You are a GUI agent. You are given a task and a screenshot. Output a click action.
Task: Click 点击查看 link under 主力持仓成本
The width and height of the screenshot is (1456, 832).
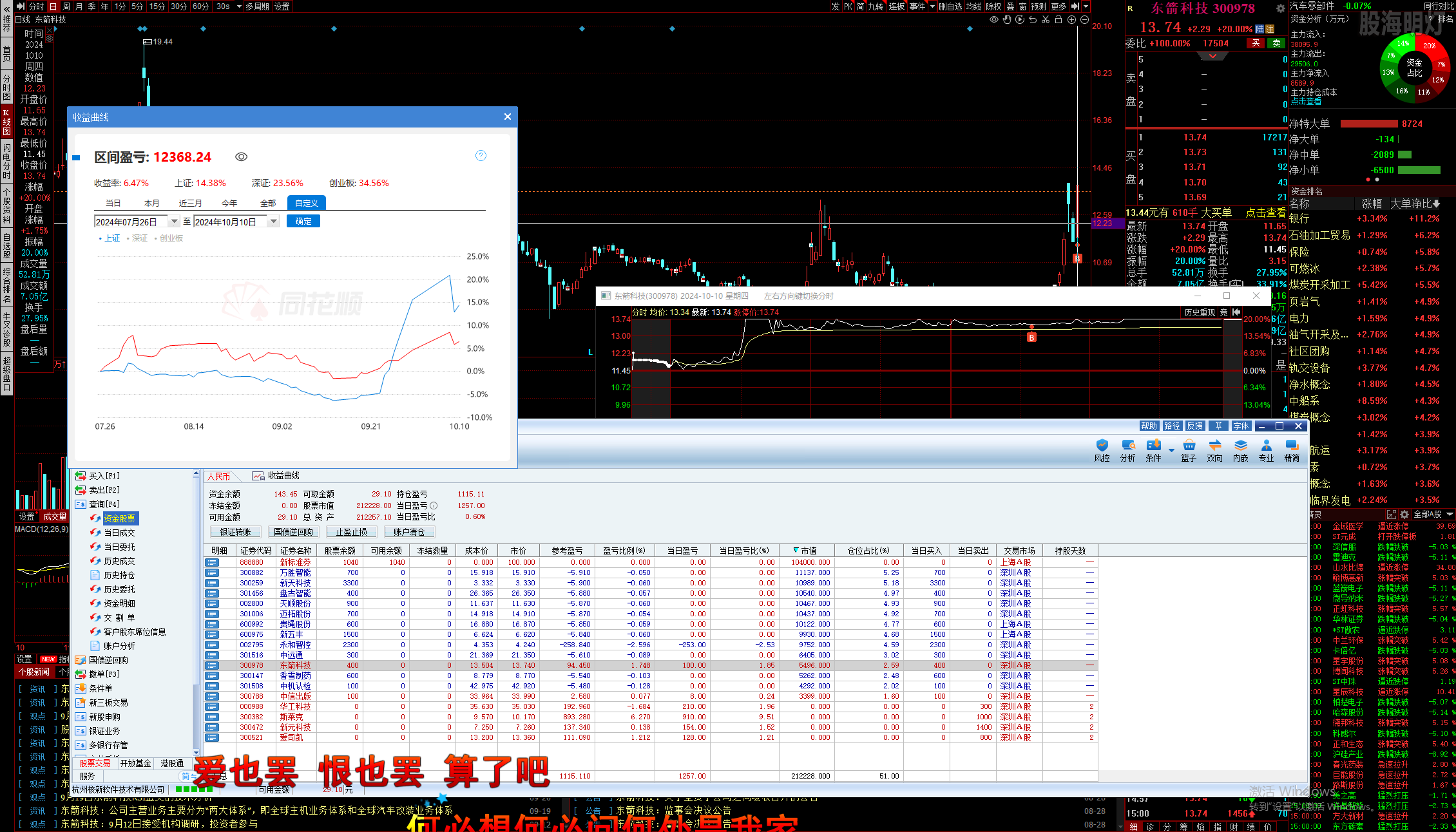[1306, 101]
